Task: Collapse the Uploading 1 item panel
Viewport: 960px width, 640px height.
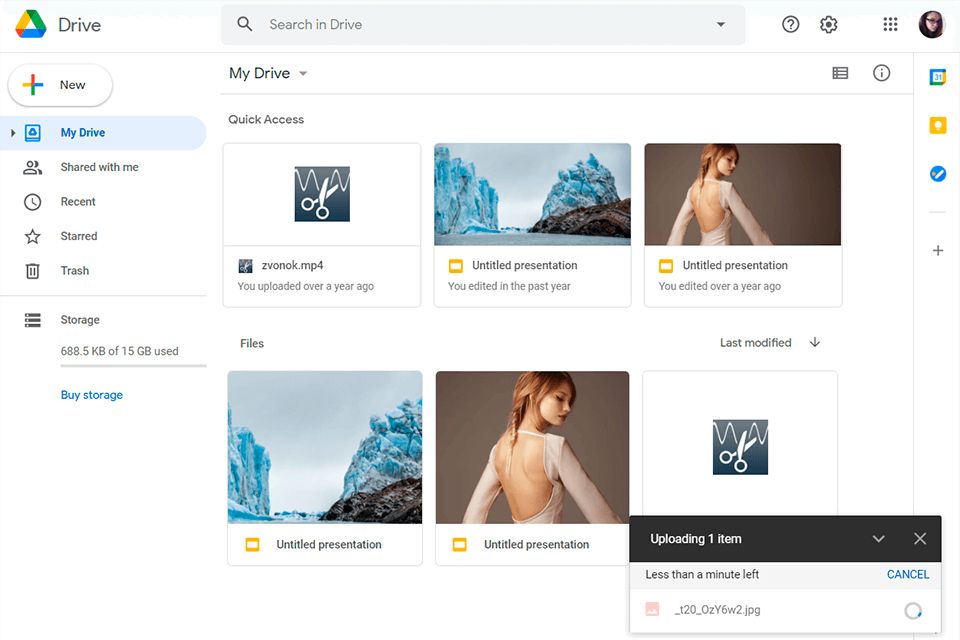Action: tap(879, 538)
